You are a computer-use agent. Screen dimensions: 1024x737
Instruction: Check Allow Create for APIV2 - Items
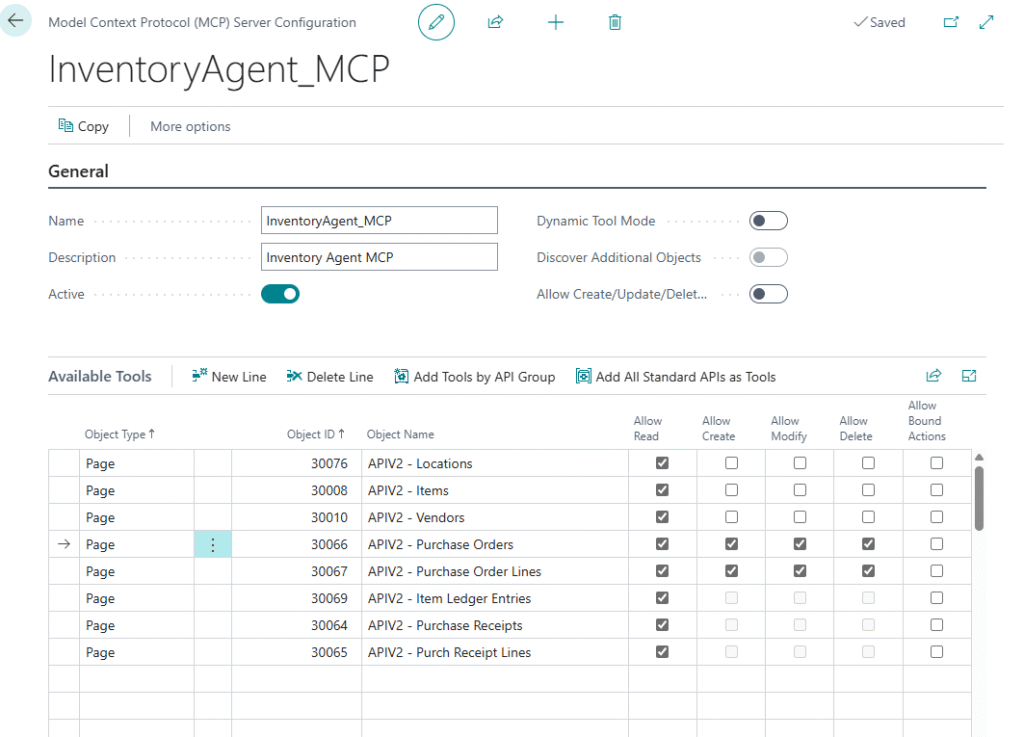[732, 491]
